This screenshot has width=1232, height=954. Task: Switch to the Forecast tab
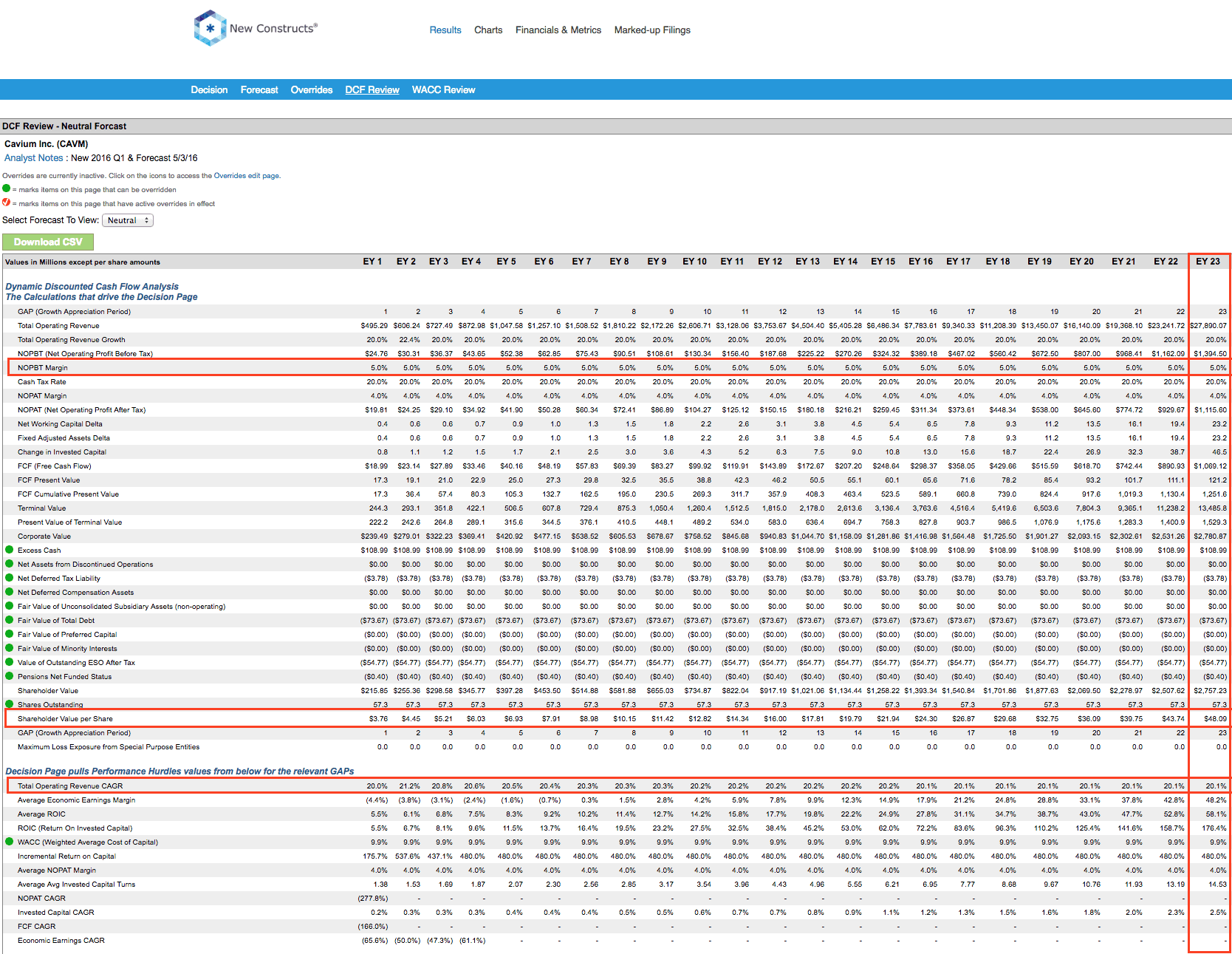[x=259, y=90]
